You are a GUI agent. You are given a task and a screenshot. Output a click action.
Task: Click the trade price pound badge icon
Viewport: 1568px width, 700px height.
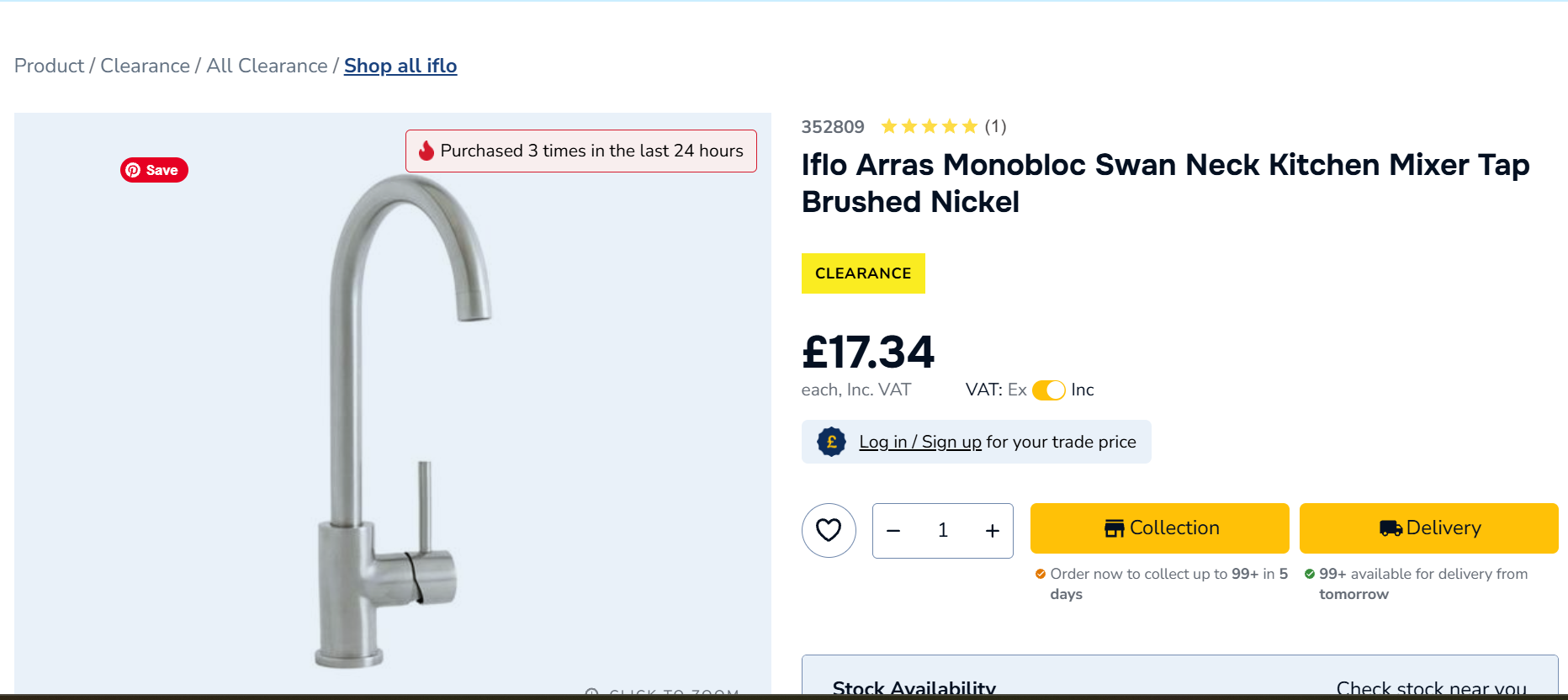831,442
